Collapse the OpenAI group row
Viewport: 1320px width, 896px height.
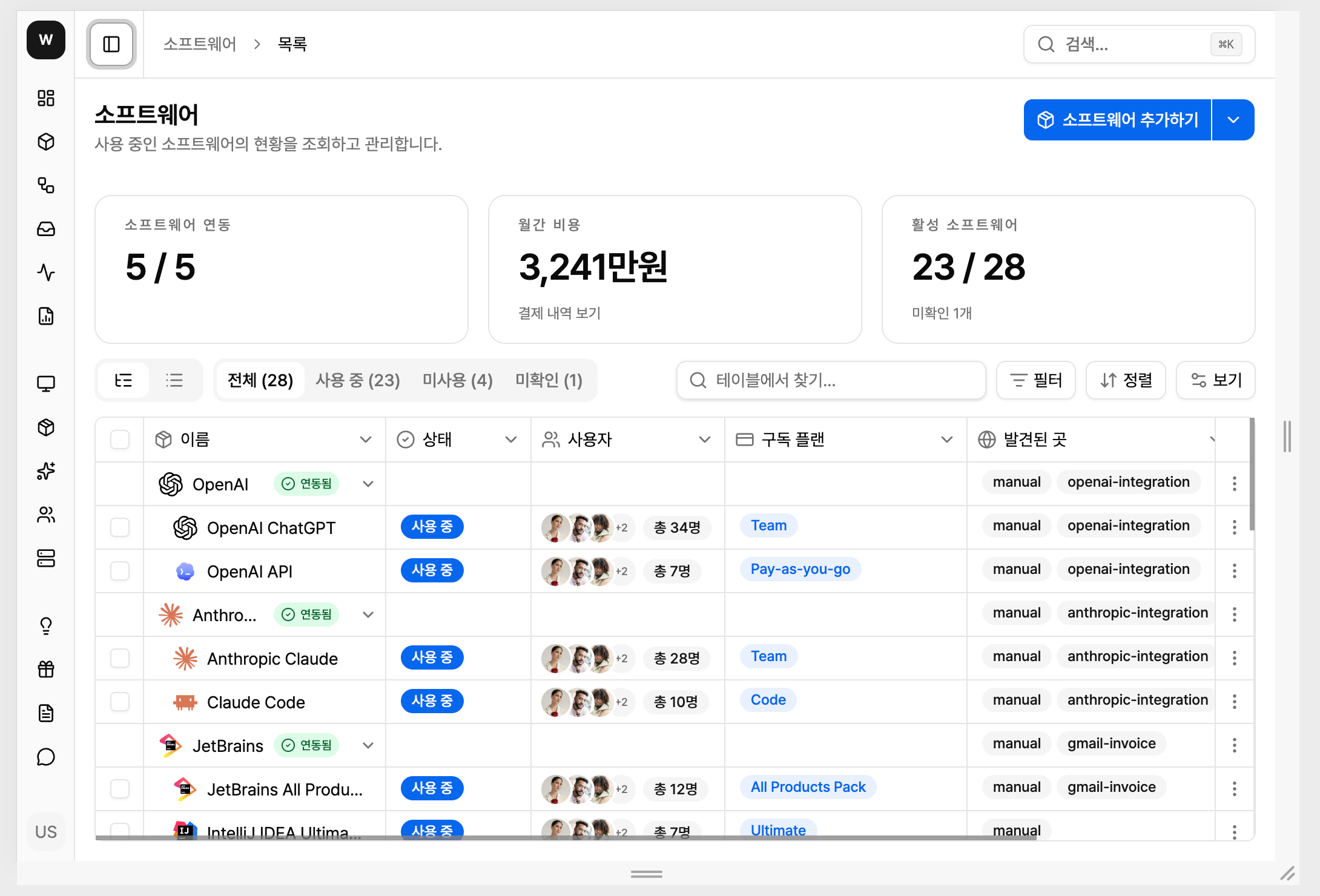point(368,484)
